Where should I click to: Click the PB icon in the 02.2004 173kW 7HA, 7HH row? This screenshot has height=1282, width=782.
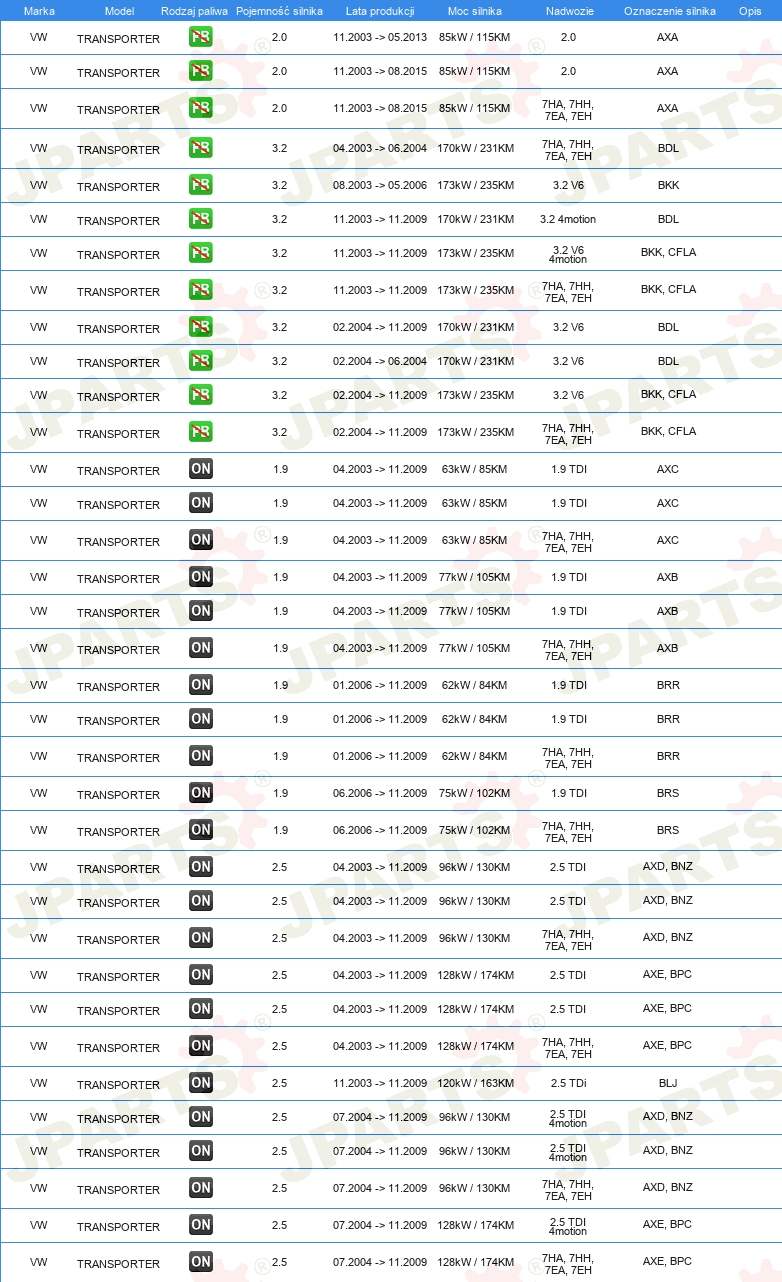coord(201,432)
